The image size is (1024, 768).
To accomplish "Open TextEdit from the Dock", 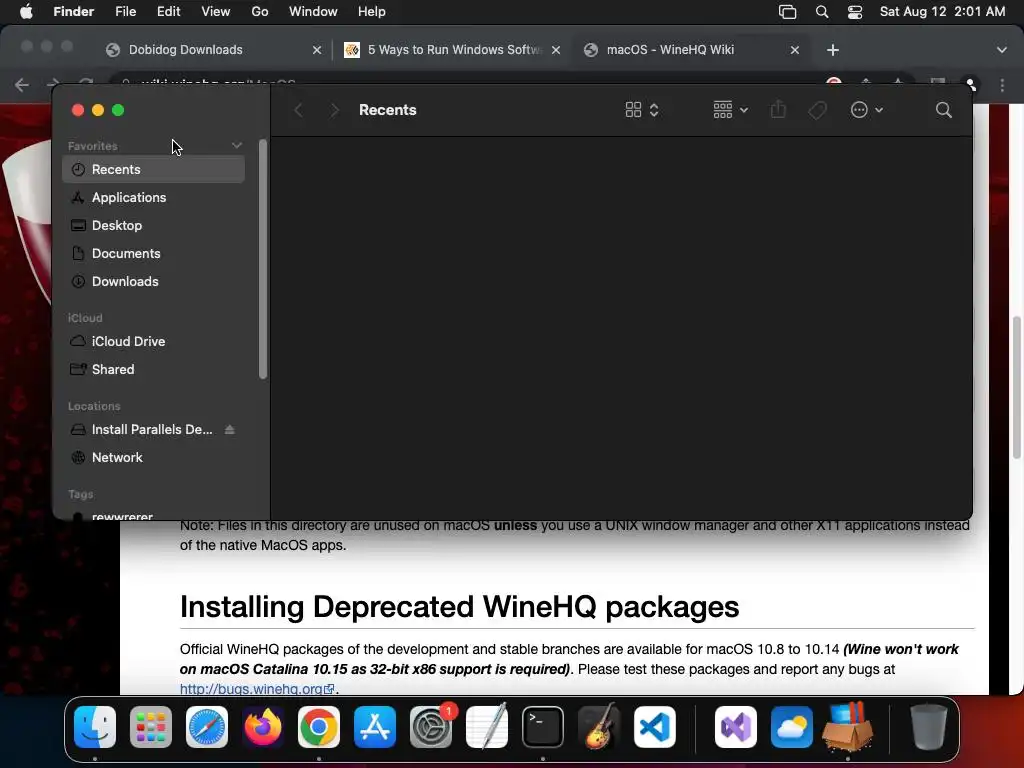I will tap(487, 727).
